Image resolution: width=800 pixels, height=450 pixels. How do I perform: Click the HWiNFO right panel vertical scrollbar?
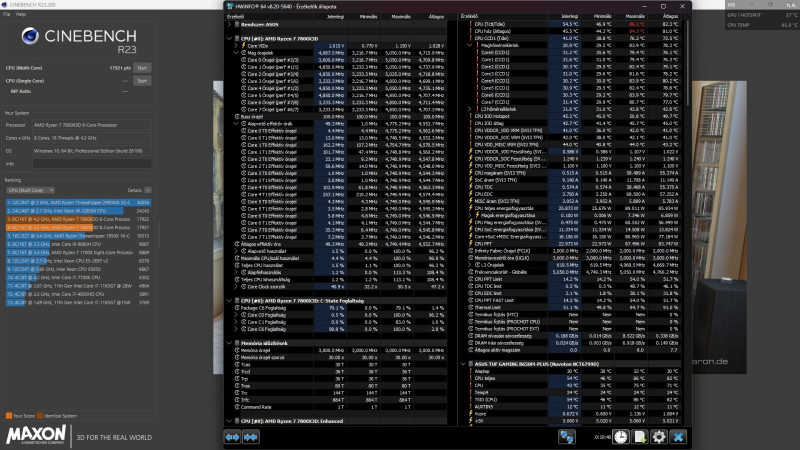[x=687, y=61]
